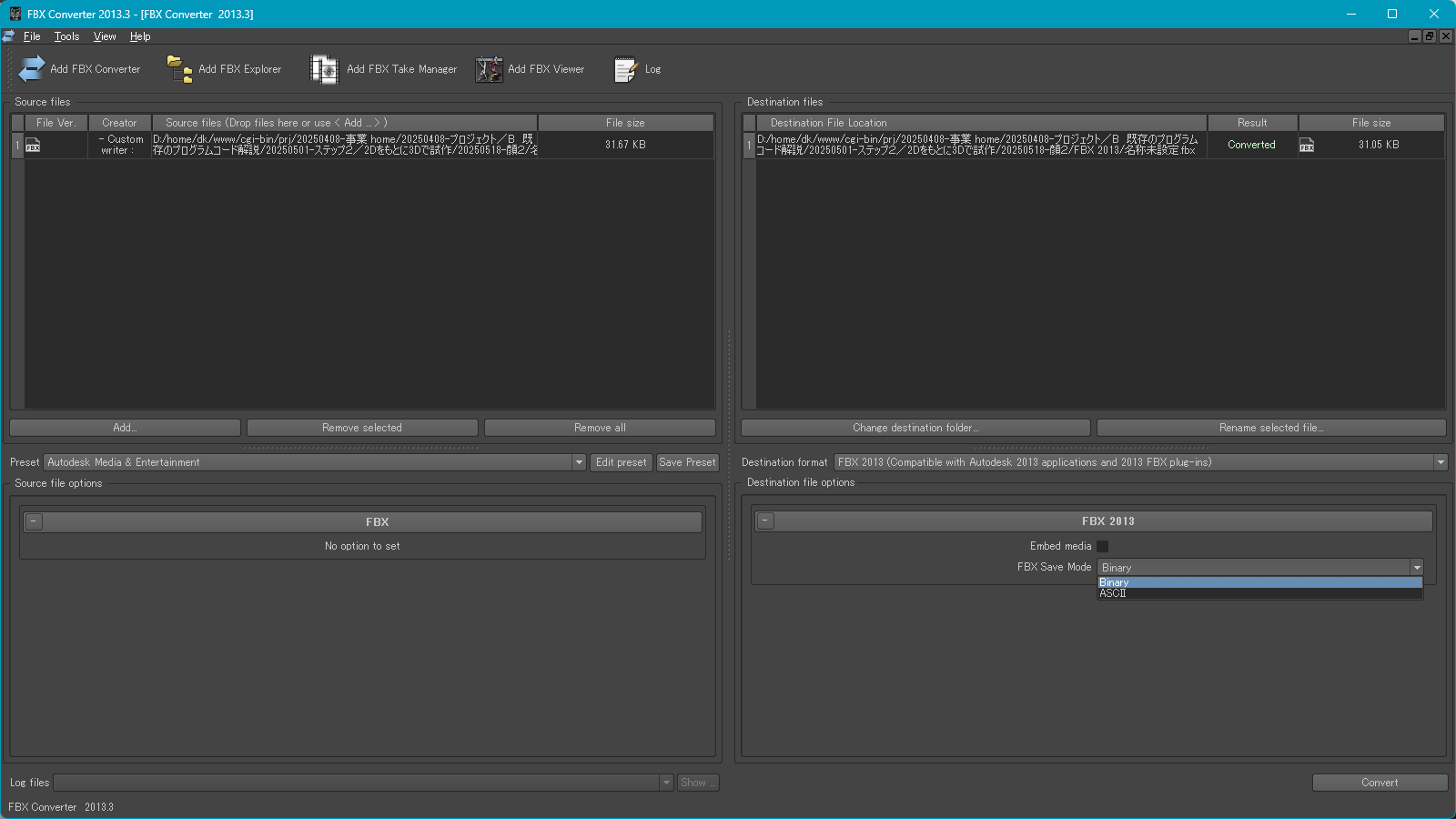The height and width of the screenshot is (819, 1456).
Task: Click the destination row number 1 header
Action: [749, 145]
